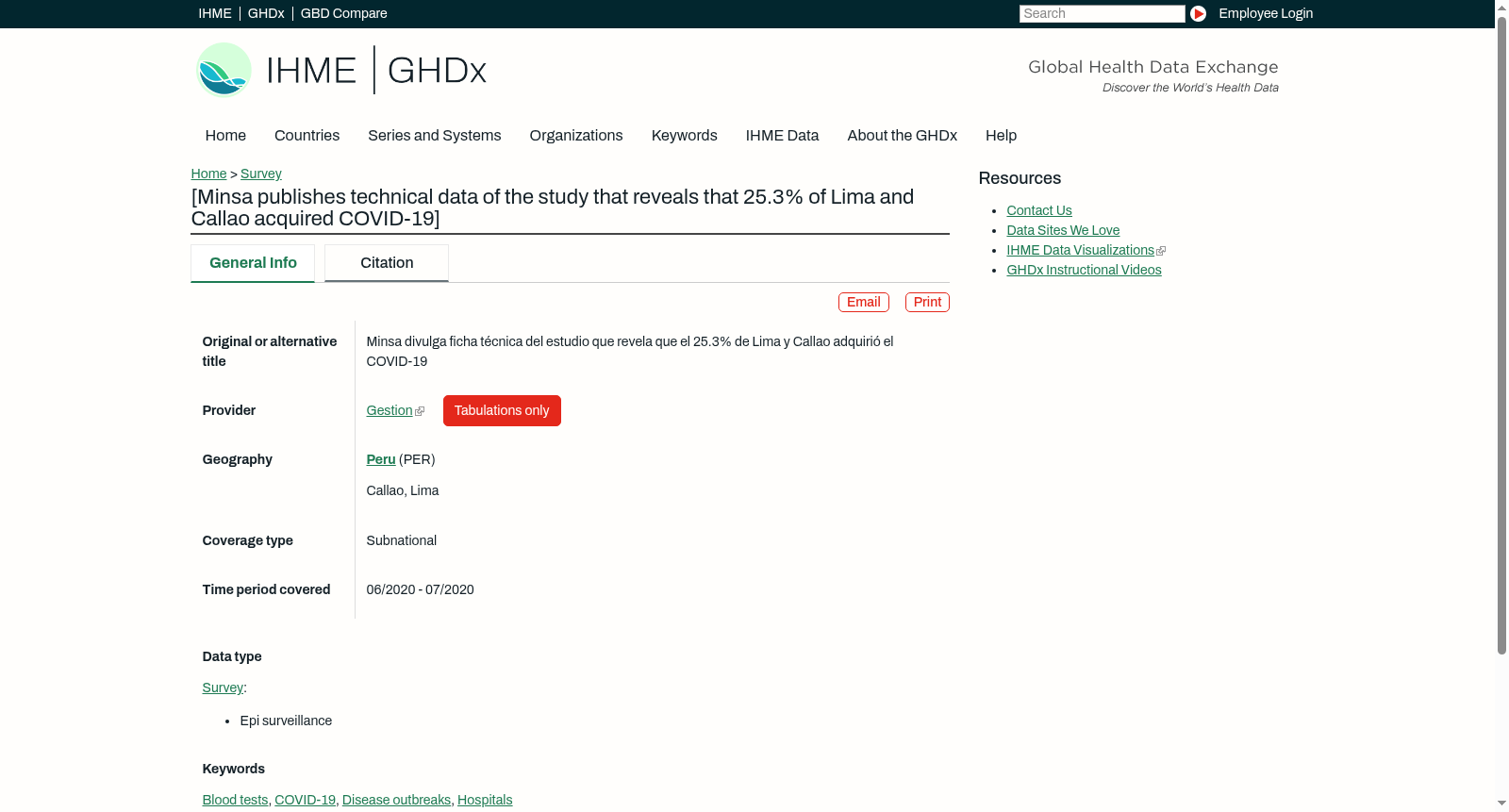Switch to the Citation tab
The height and width of the screenshot is (812, 1509).
(x=387, y=263)
